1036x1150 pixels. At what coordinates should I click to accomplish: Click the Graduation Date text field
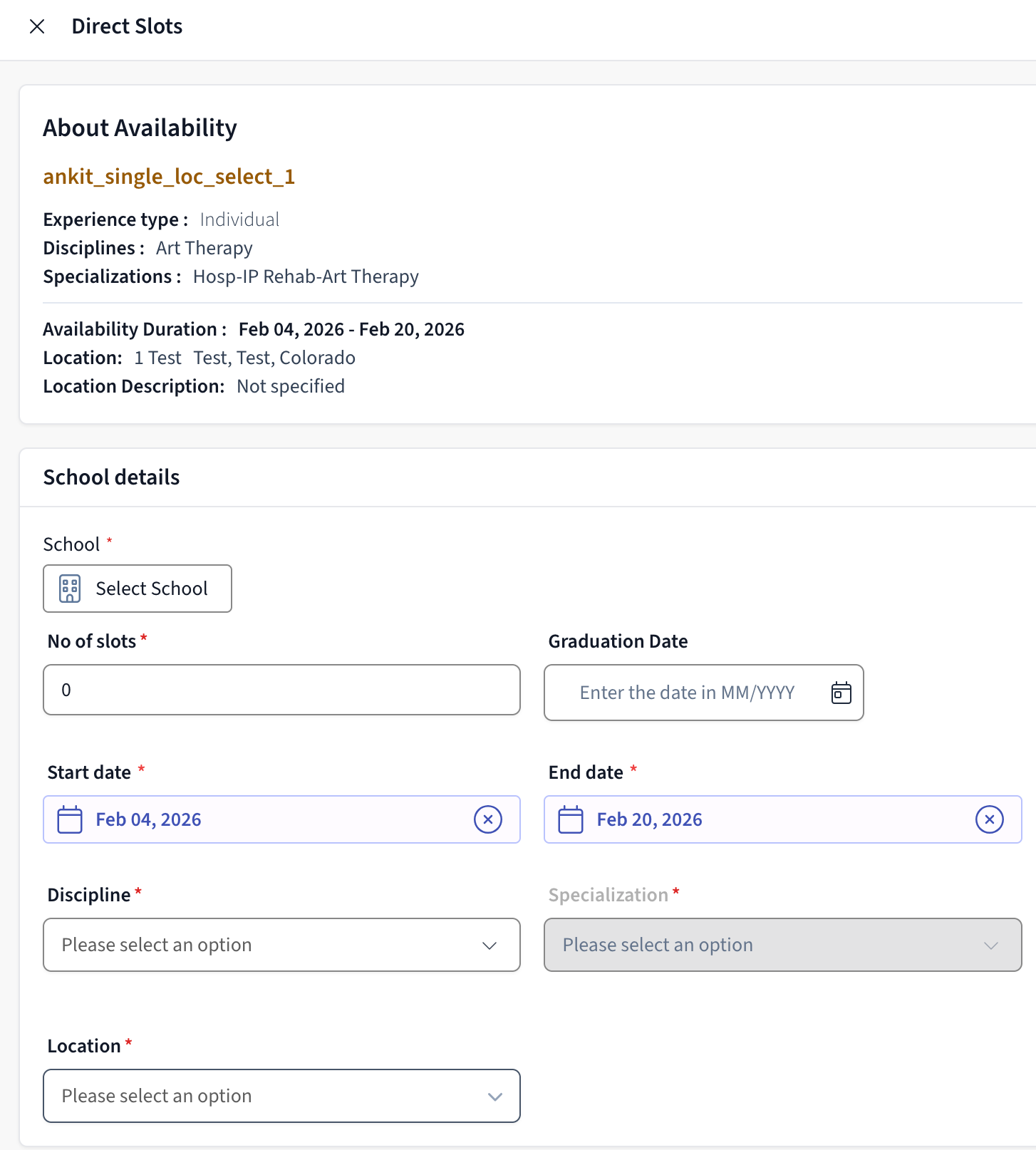(687, 693)
